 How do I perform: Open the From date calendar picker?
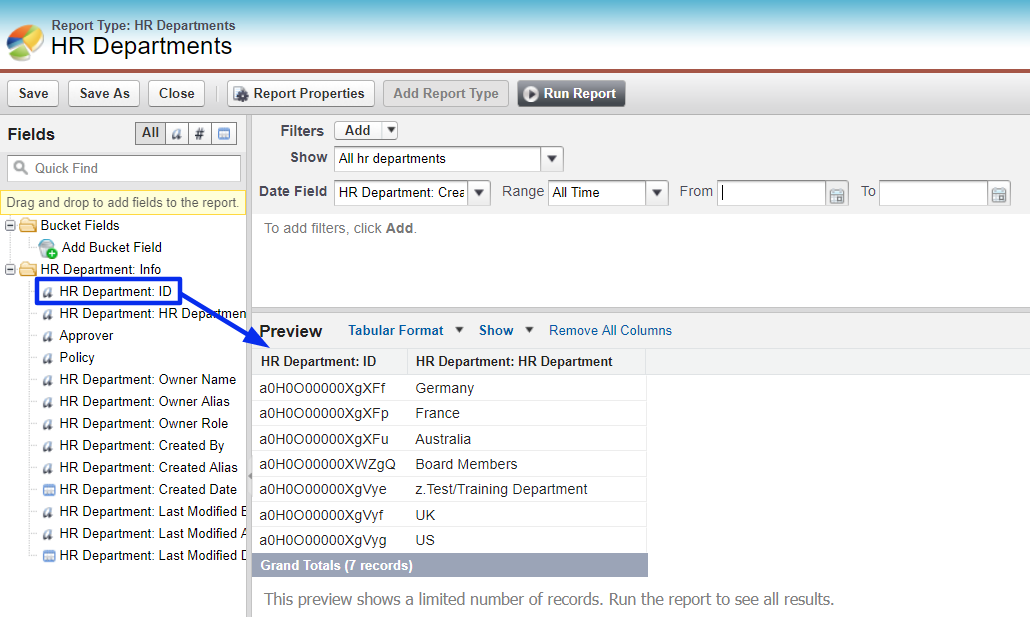click(837, 194)
